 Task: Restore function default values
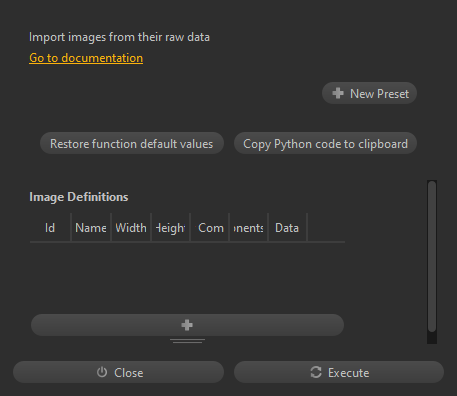pos(132,144)
